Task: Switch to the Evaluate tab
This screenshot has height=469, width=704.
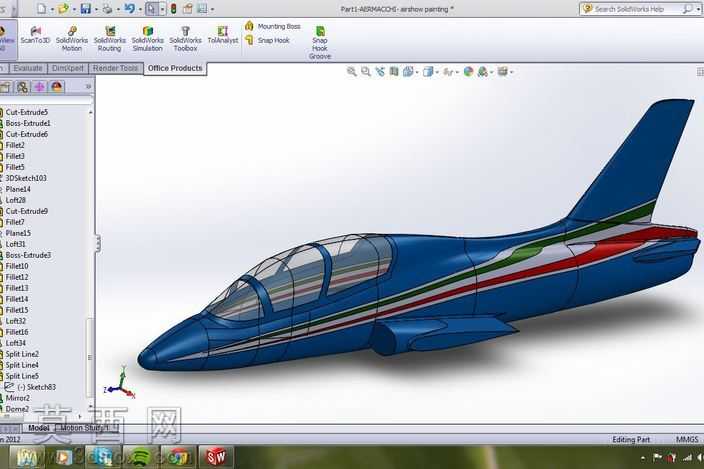Action: click(x=28, y=68)
